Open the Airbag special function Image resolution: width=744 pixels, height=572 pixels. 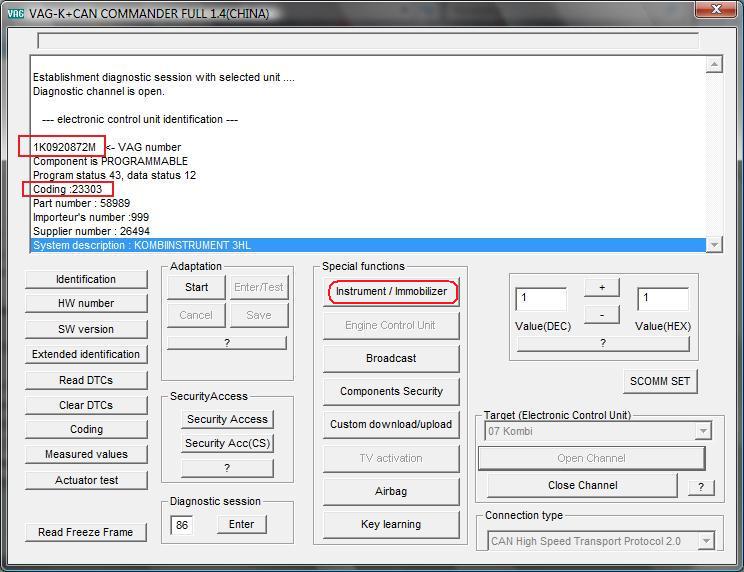(391, 491)
